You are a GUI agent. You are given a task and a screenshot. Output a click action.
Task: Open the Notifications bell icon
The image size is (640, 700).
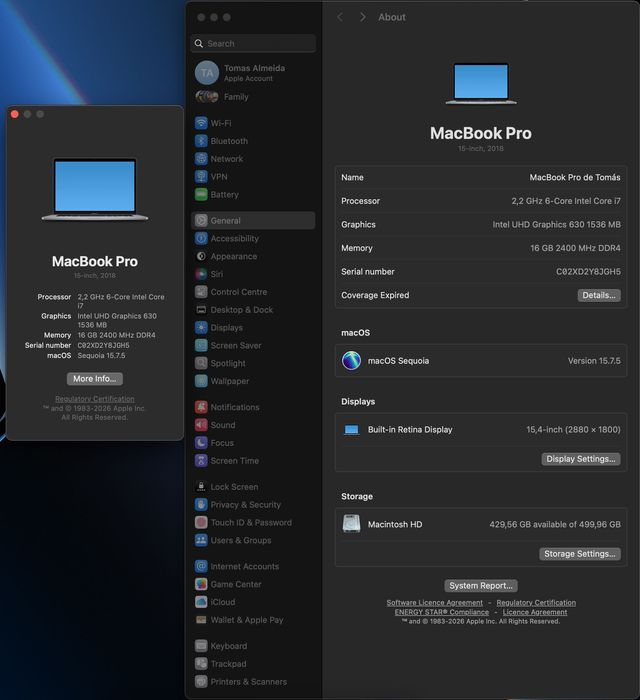click(201, 407)
